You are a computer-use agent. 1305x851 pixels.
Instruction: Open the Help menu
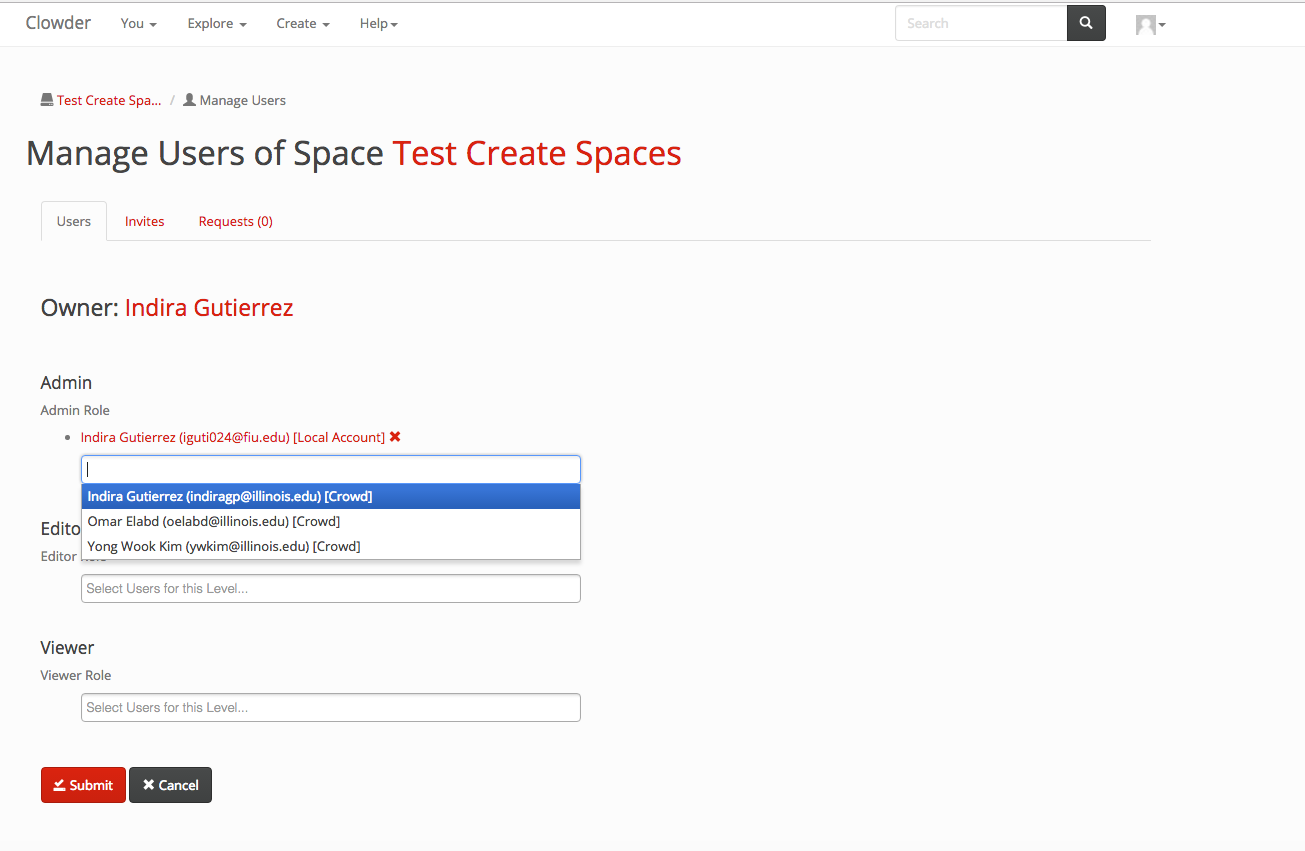(x=378, y=23)
